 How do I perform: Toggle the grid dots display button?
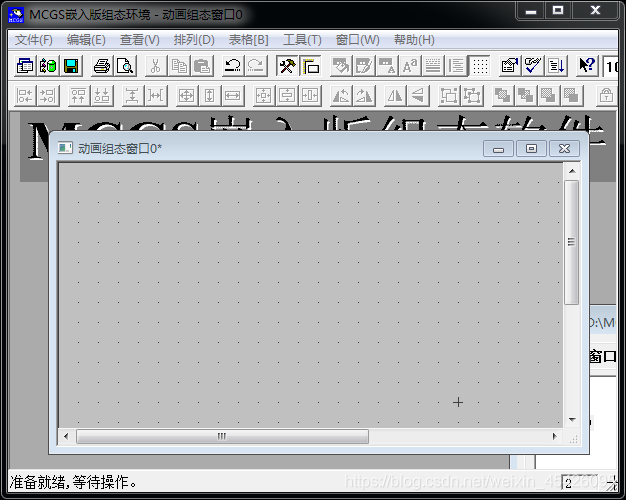click(479, 66)
